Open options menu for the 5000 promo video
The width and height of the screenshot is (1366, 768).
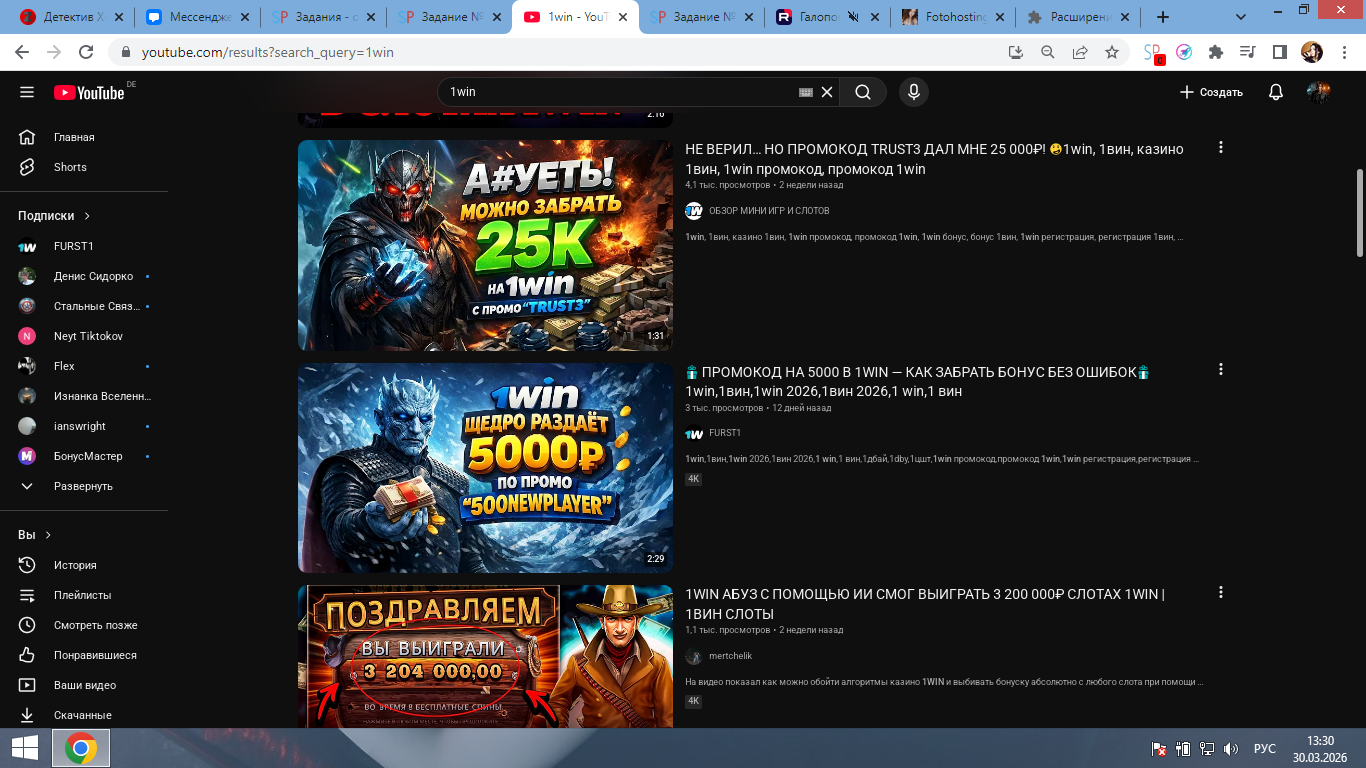[x=1220, y=369]
